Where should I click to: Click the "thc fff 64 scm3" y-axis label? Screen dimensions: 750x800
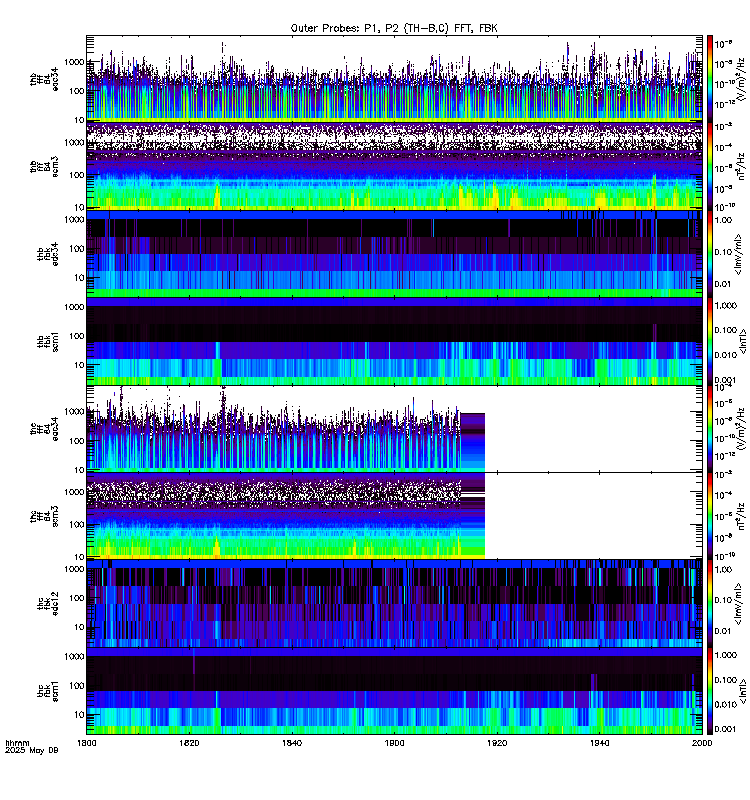[44, 516]
